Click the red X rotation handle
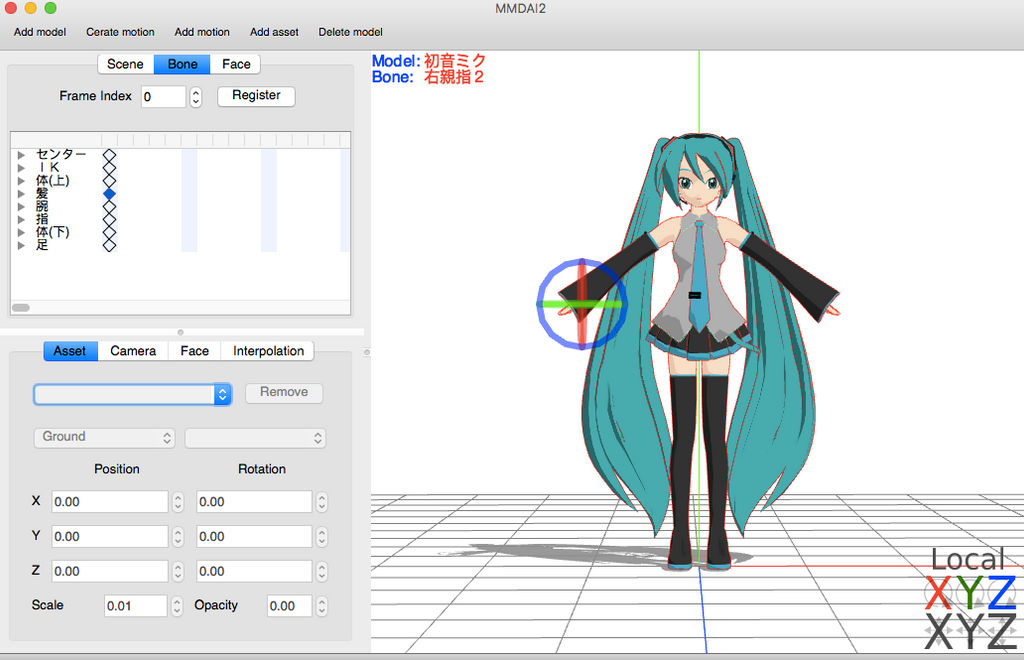This screenshot has height=660, width=1024. point(938,593)
